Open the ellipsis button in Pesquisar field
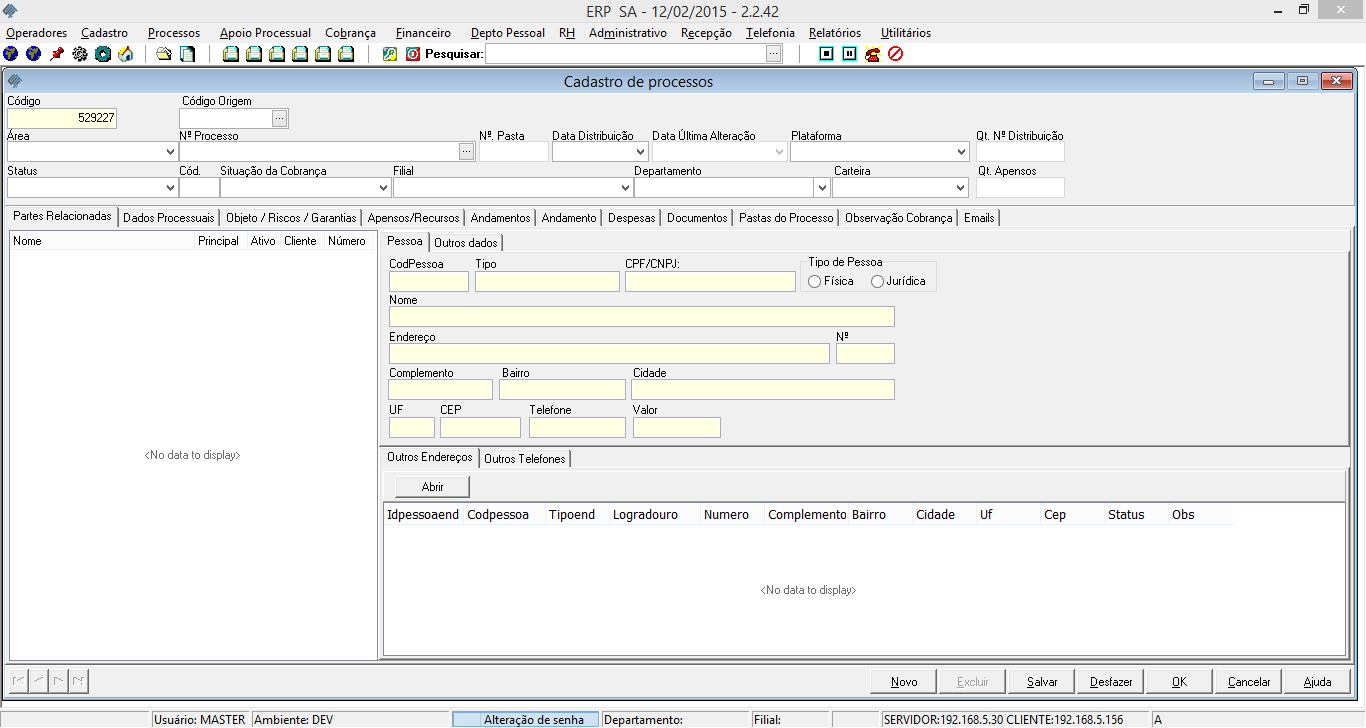 click(774, 54)
